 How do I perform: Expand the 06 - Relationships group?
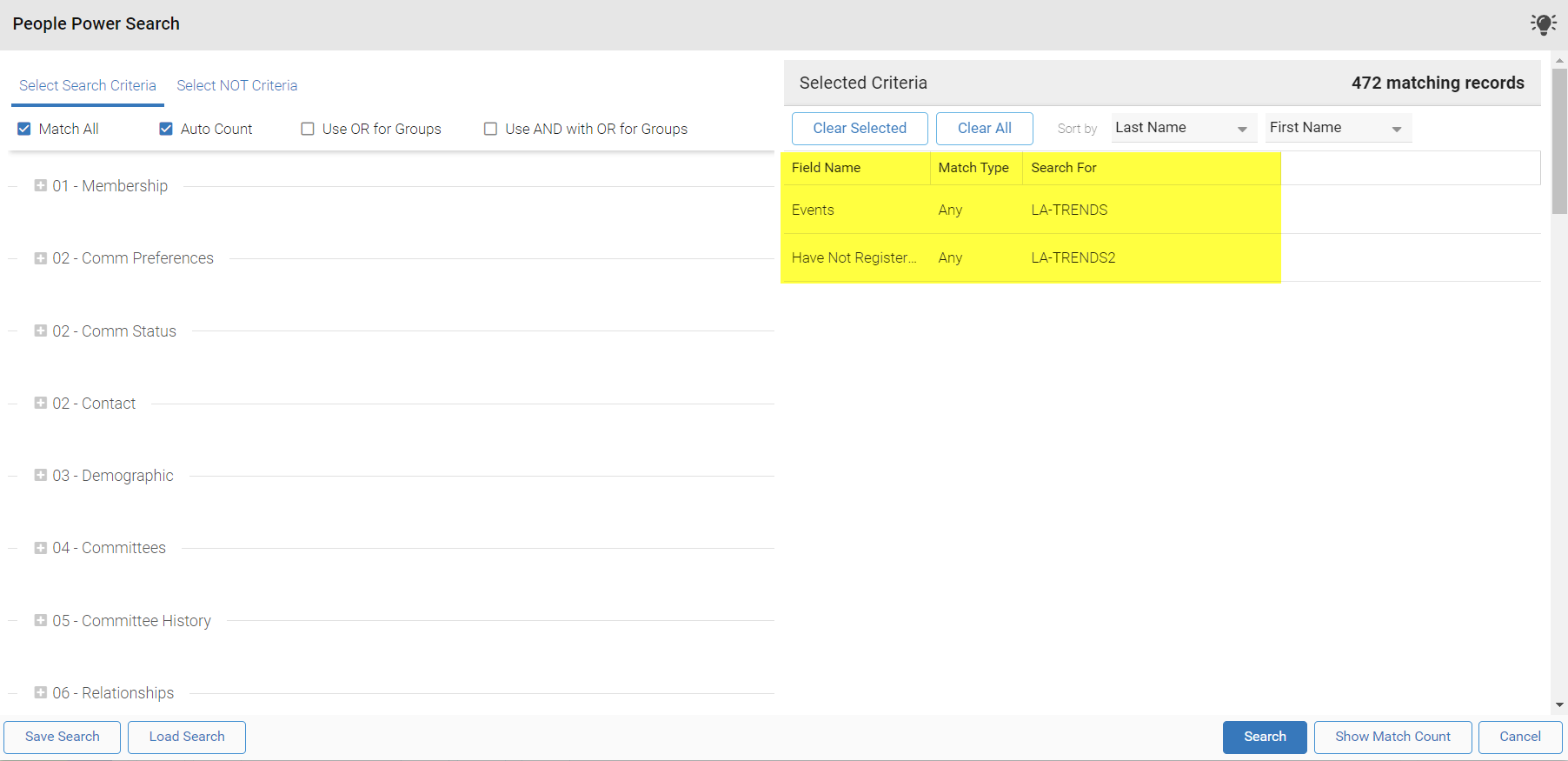[x=40, y=692]
